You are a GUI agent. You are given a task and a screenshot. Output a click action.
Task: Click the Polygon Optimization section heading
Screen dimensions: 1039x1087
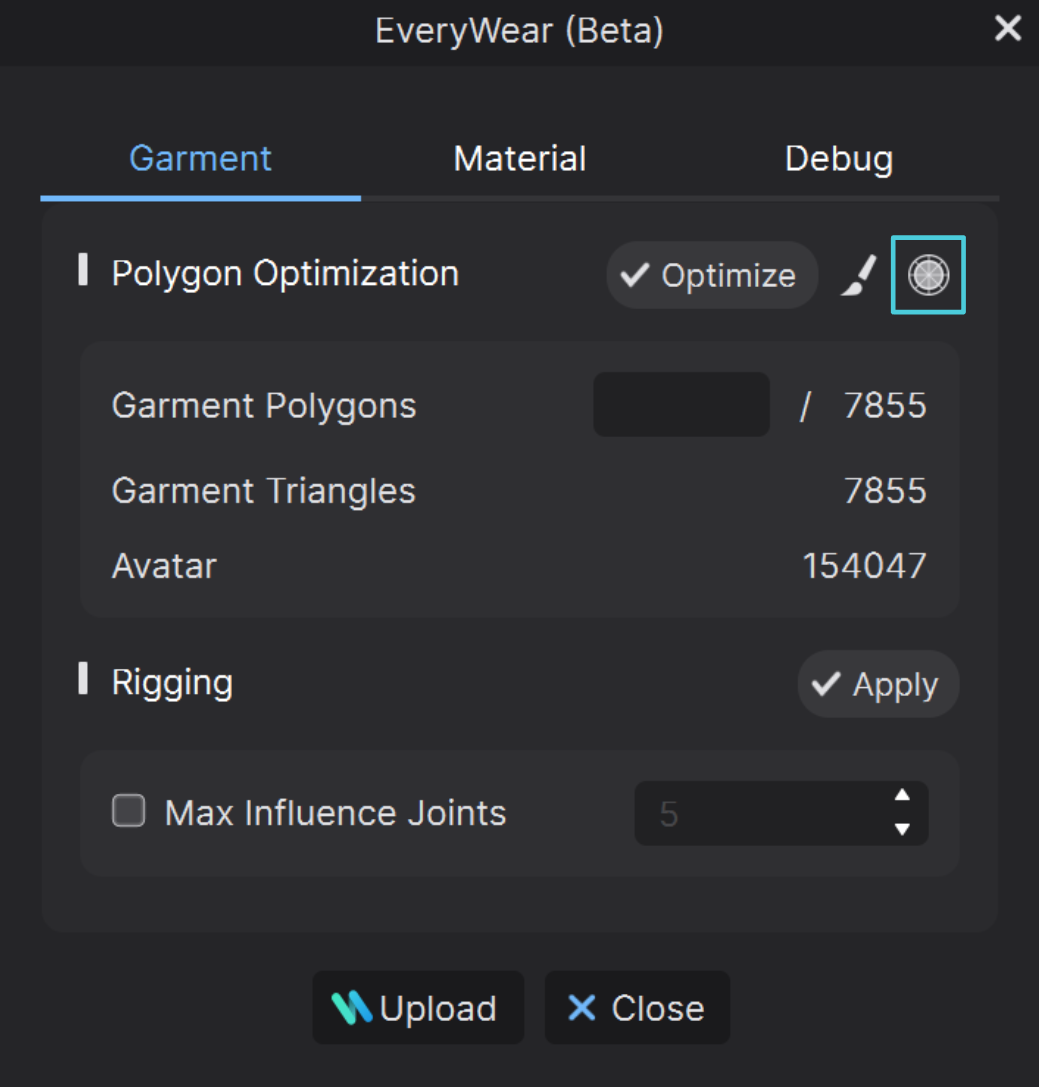tap(285, 273)
